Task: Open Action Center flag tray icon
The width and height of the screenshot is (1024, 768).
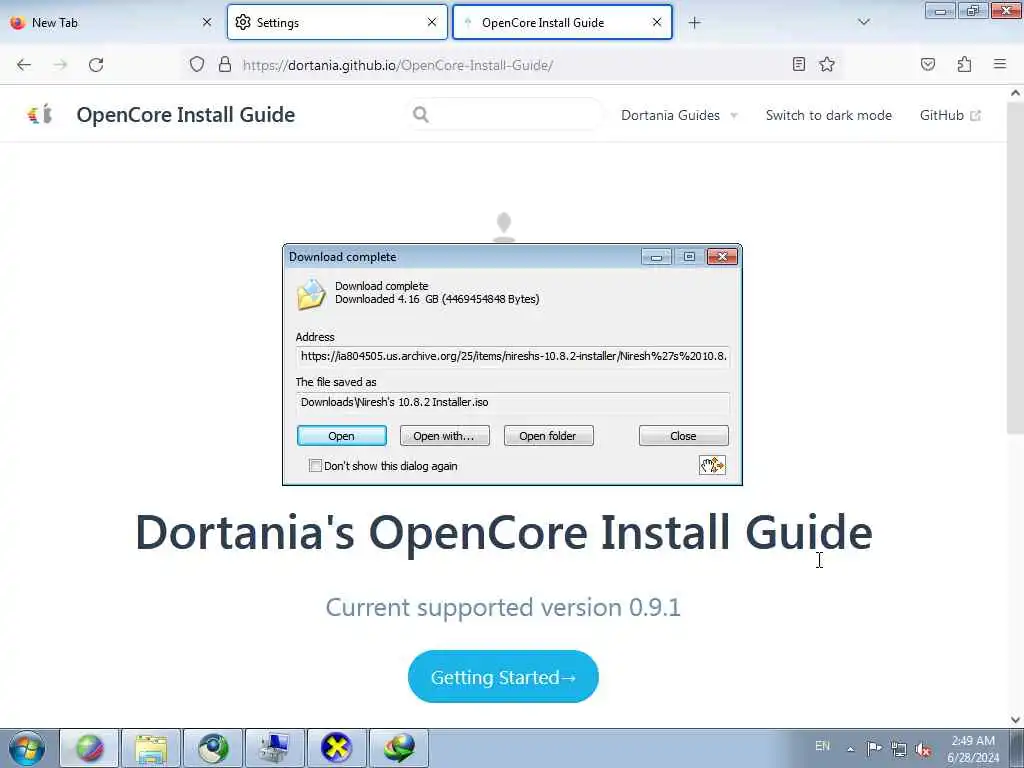Action: [x=874, y=748]
